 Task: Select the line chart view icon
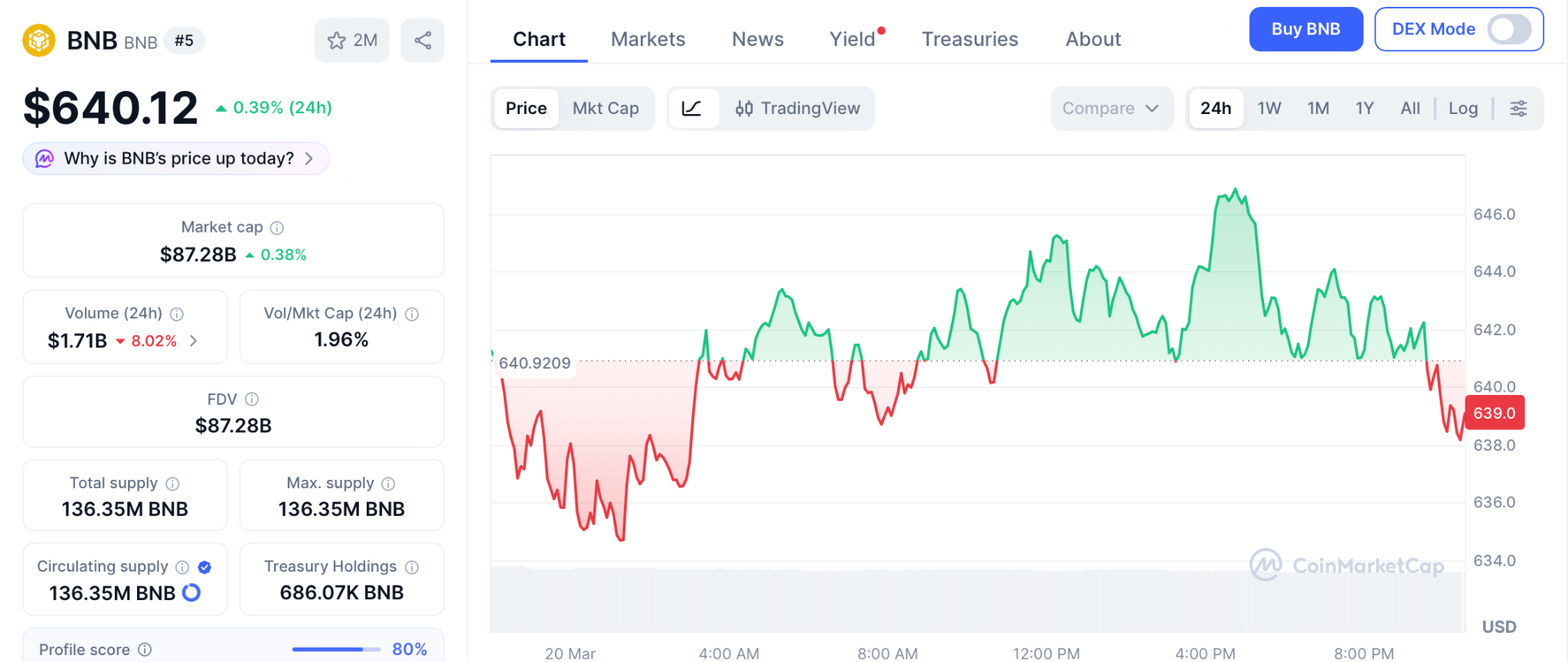692,109
